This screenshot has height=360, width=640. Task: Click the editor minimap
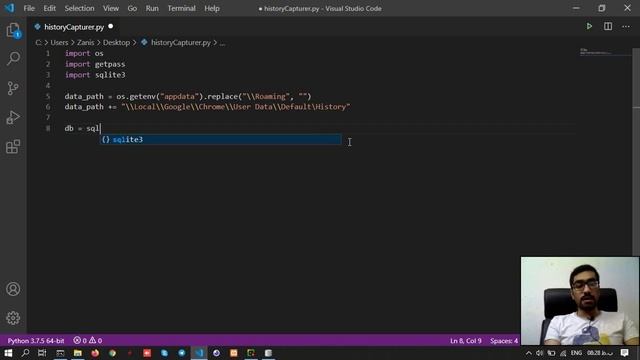point(605,52)
